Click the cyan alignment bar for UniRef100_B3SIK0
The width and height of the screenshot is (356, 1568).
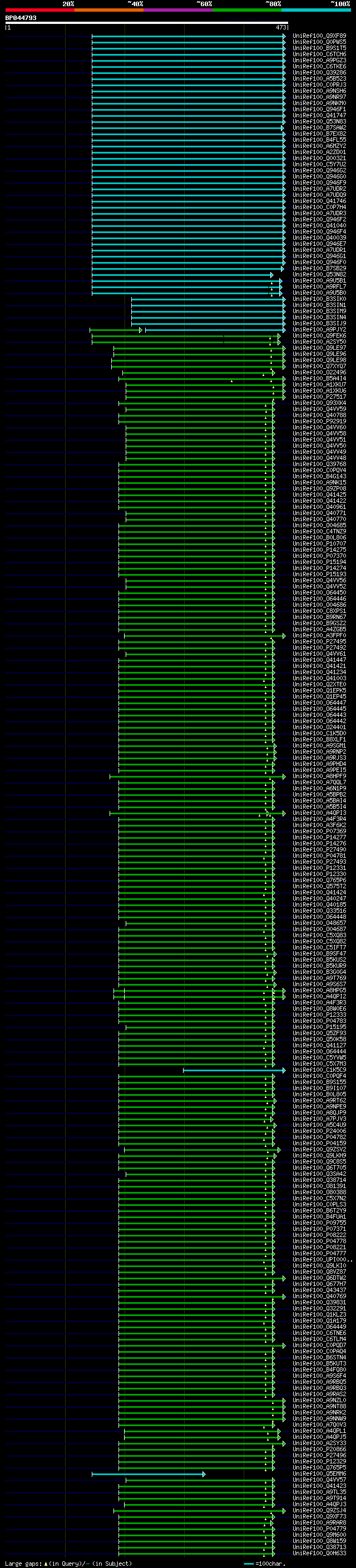(209, 299)
